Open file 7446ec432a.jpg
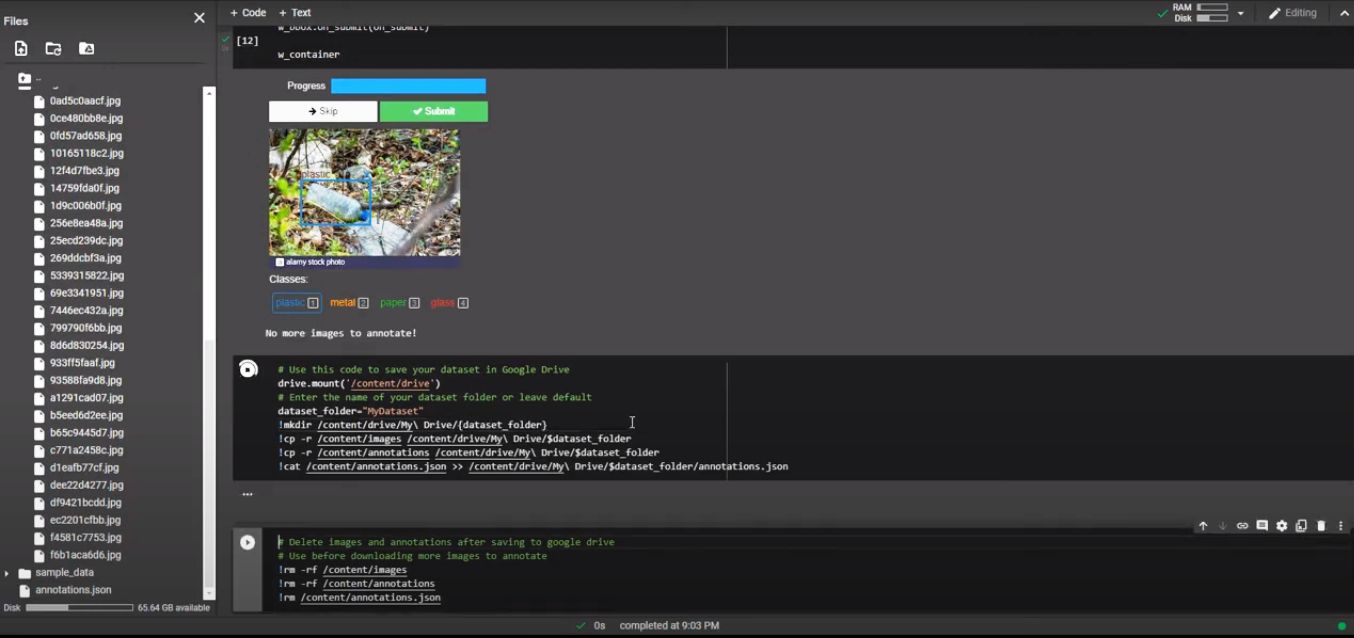 (86, 311)
